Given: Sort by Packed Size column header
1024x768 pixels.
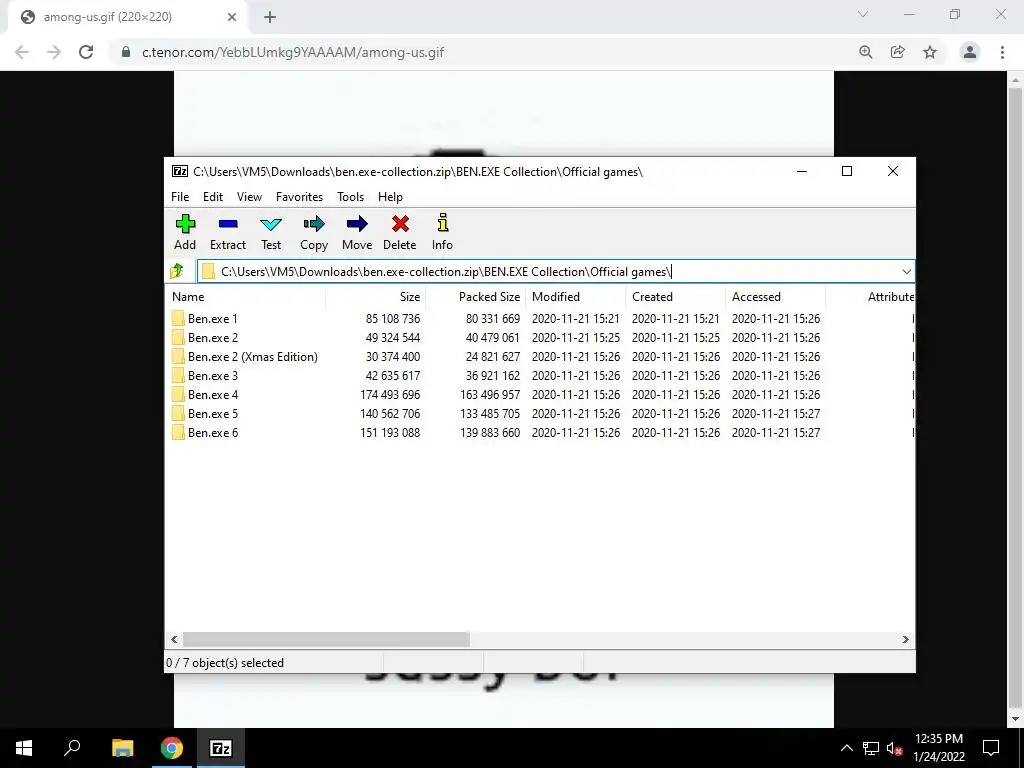Looking at the screenshot, I should click(475, 296).
